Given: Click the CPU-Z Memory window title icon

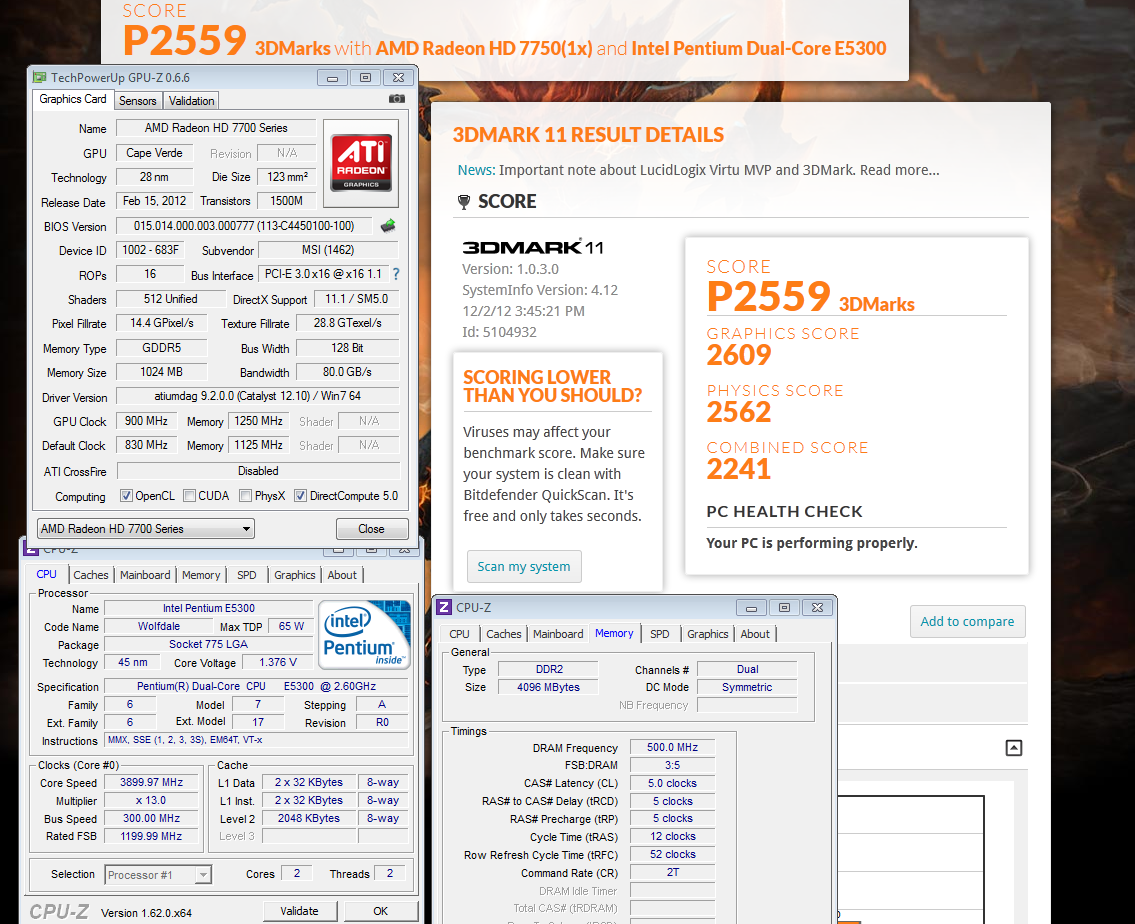Looking at the screenshot, I should (444, 608).
